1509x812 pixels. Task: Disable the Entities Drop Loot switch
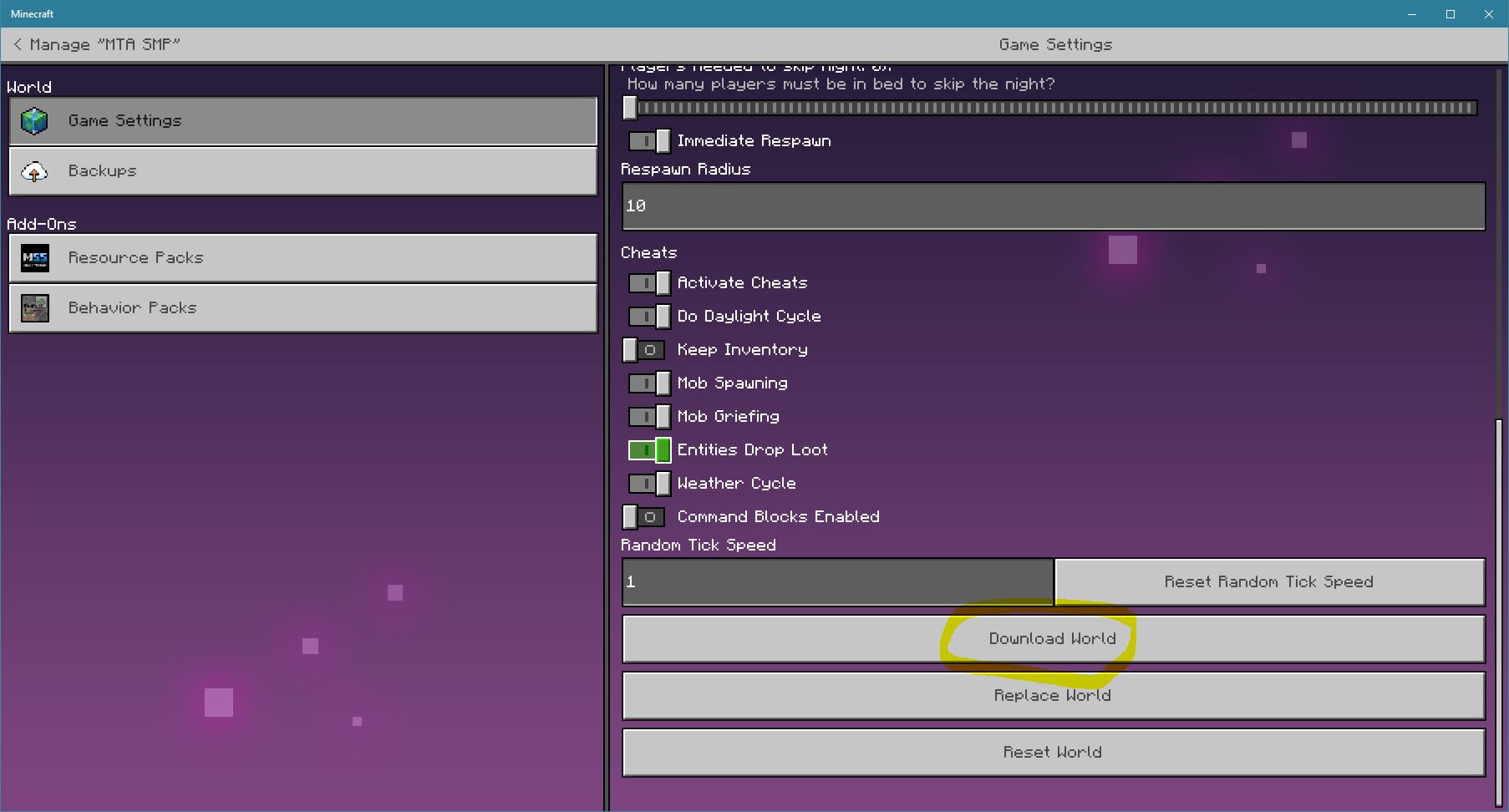pyautogui.click(x=649, y=450)
